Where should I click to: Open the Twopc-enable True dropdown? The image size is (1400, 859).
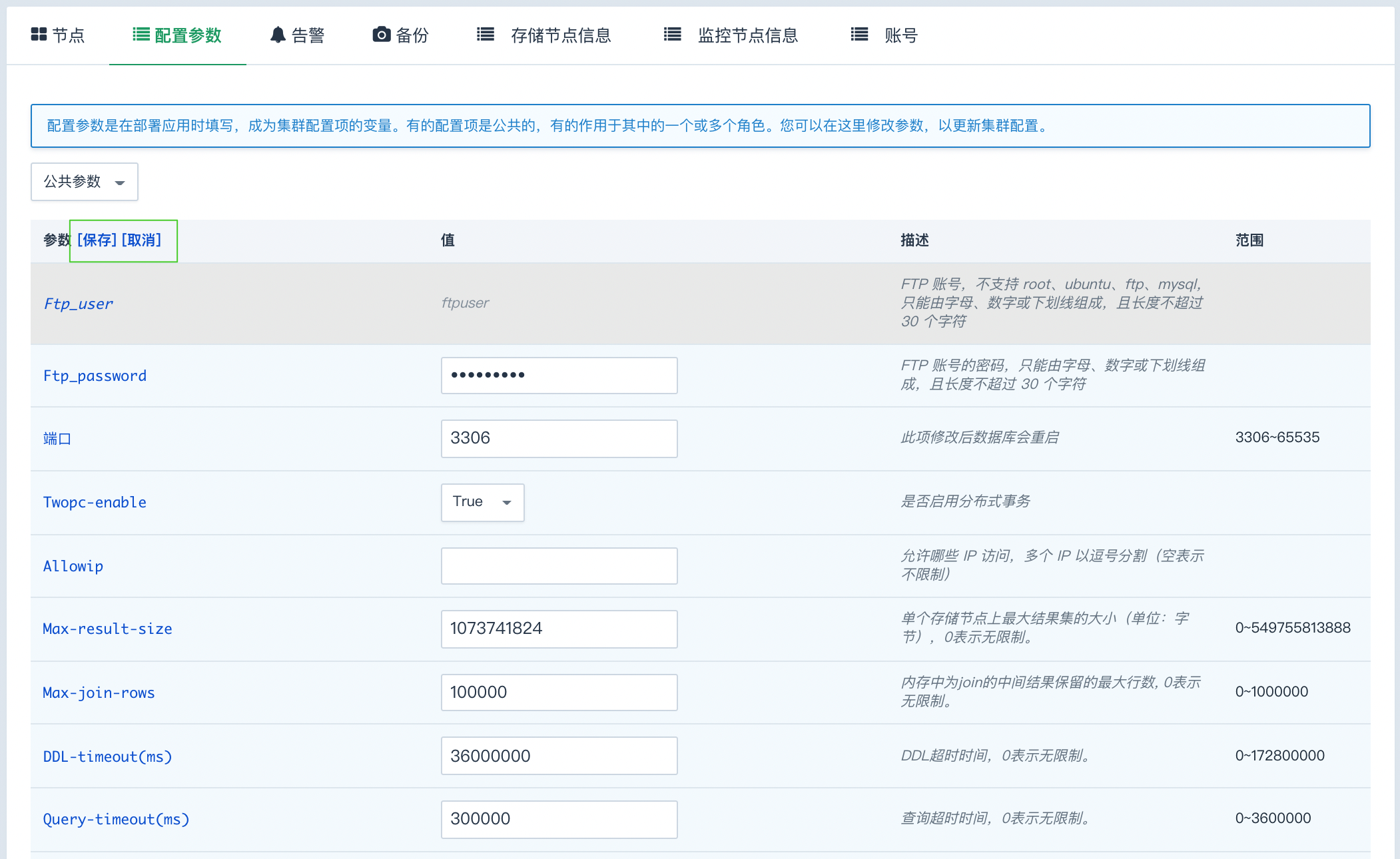click(x=483, y=502)
